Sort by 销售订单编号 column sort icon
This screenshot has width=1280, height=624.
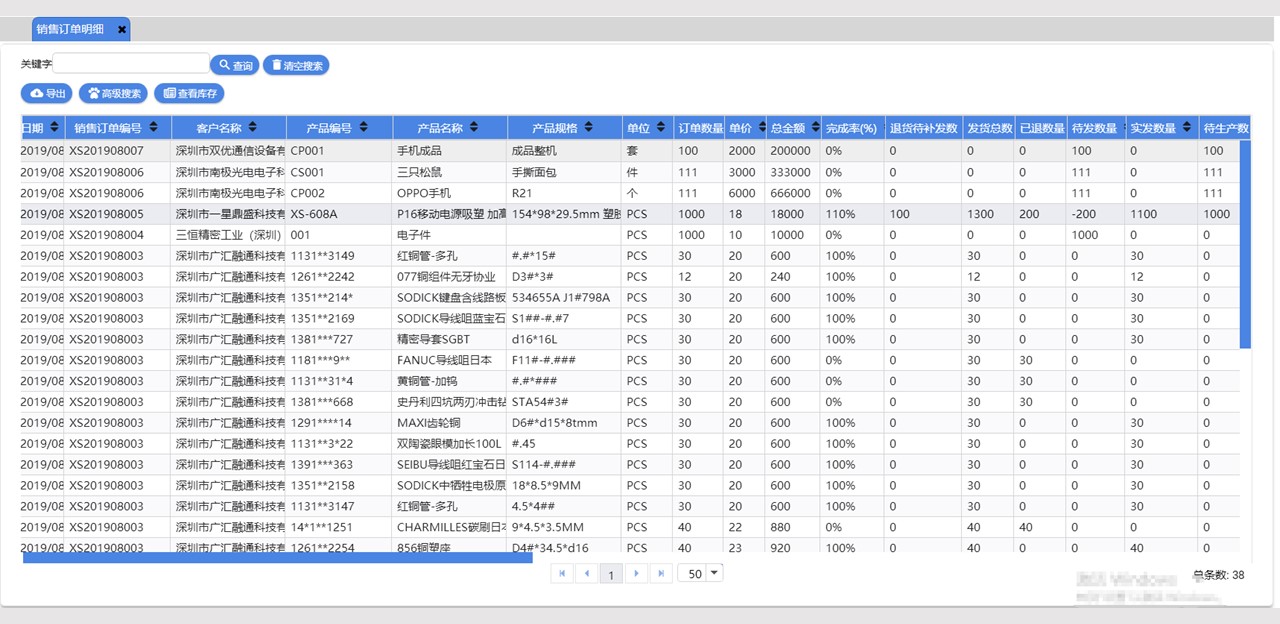152,128
